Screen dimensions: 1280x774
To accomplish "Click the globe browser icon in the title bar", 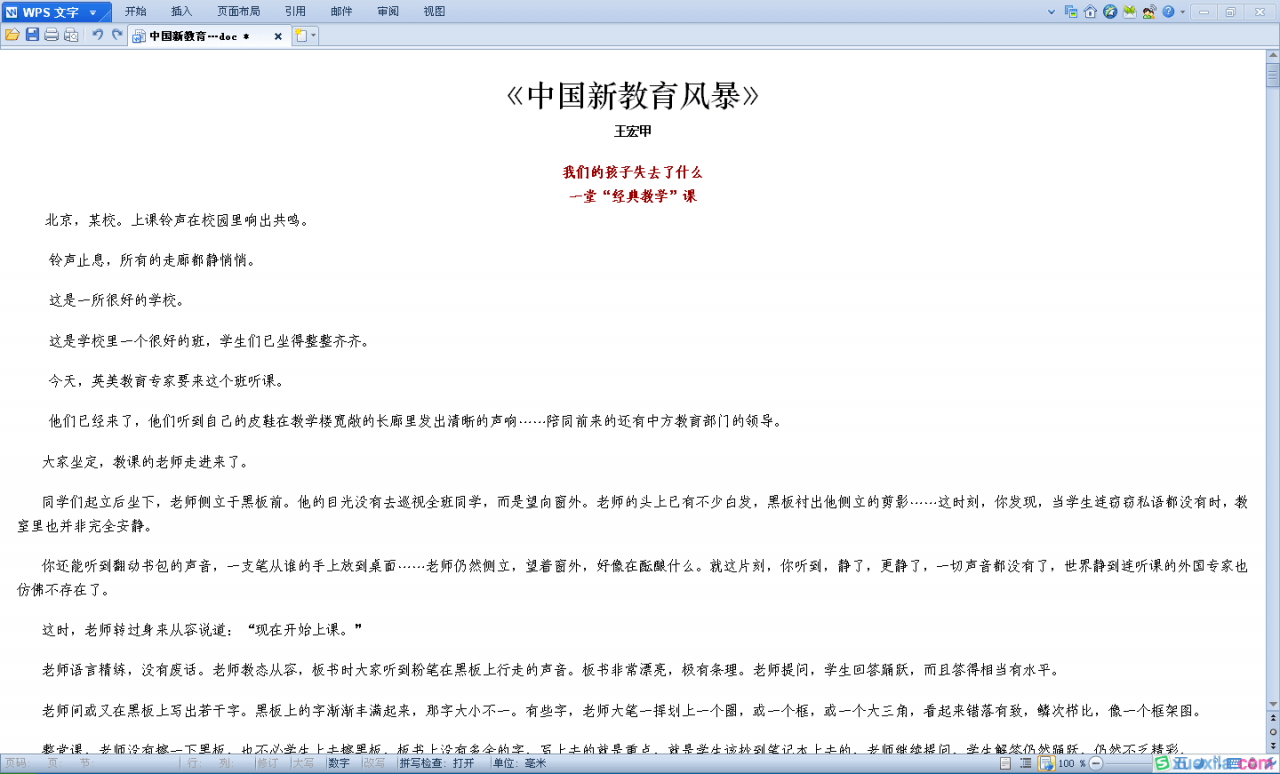I will (1110, 11).
